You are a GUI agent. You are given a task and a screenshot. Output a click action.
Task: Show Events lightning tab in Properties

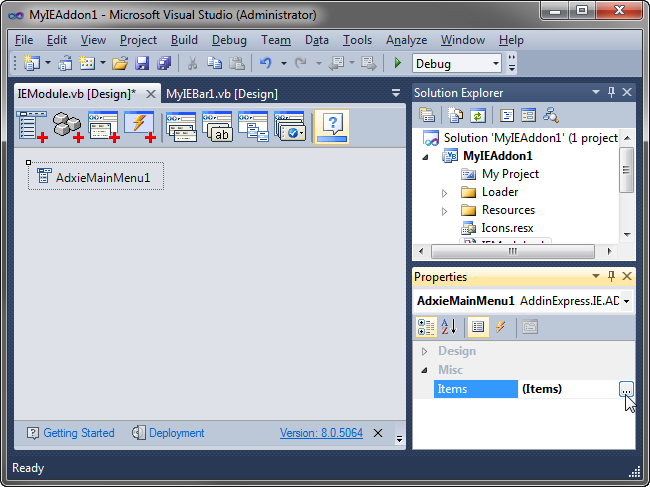[x=501, y=327]
